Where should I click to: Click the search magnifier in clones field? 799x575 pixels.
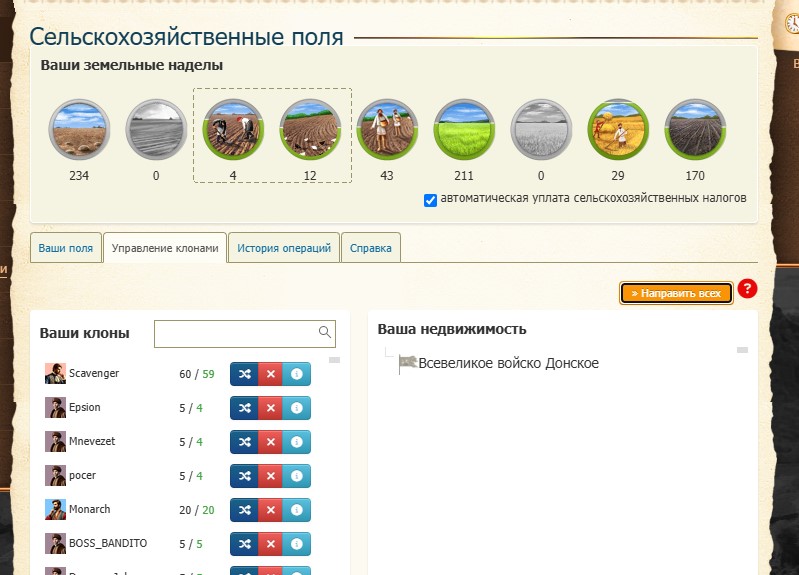tap(325, 332)
